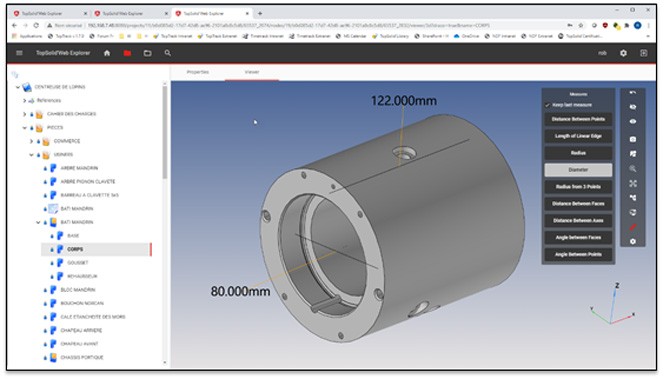Click the Distance Between Points button
This screenshot has height=379, width=664.
578,119
